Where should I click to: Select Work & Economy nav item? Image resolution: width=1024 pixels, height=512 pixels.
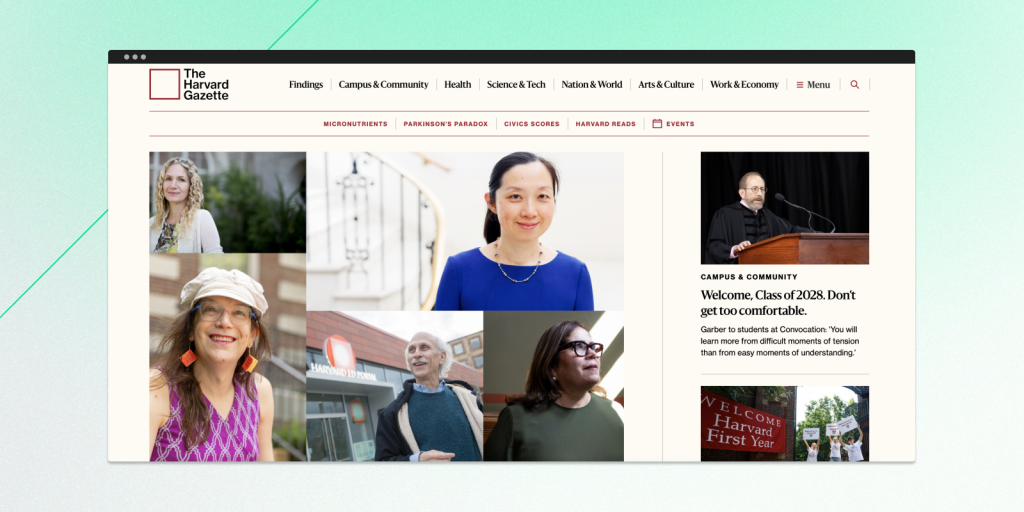pos(744,84)
